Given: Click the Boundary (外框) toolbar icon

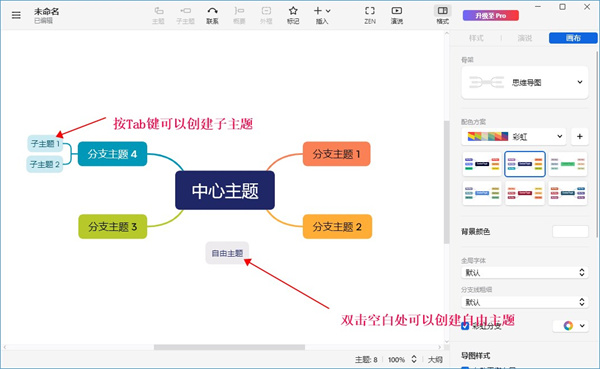Looking at the screenshot, I should point(266,15).
